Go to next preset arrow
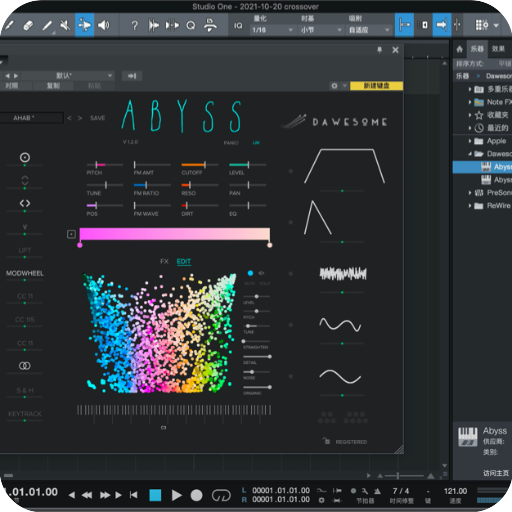Screen dimensions: 512x512 (x=80, y=118)
